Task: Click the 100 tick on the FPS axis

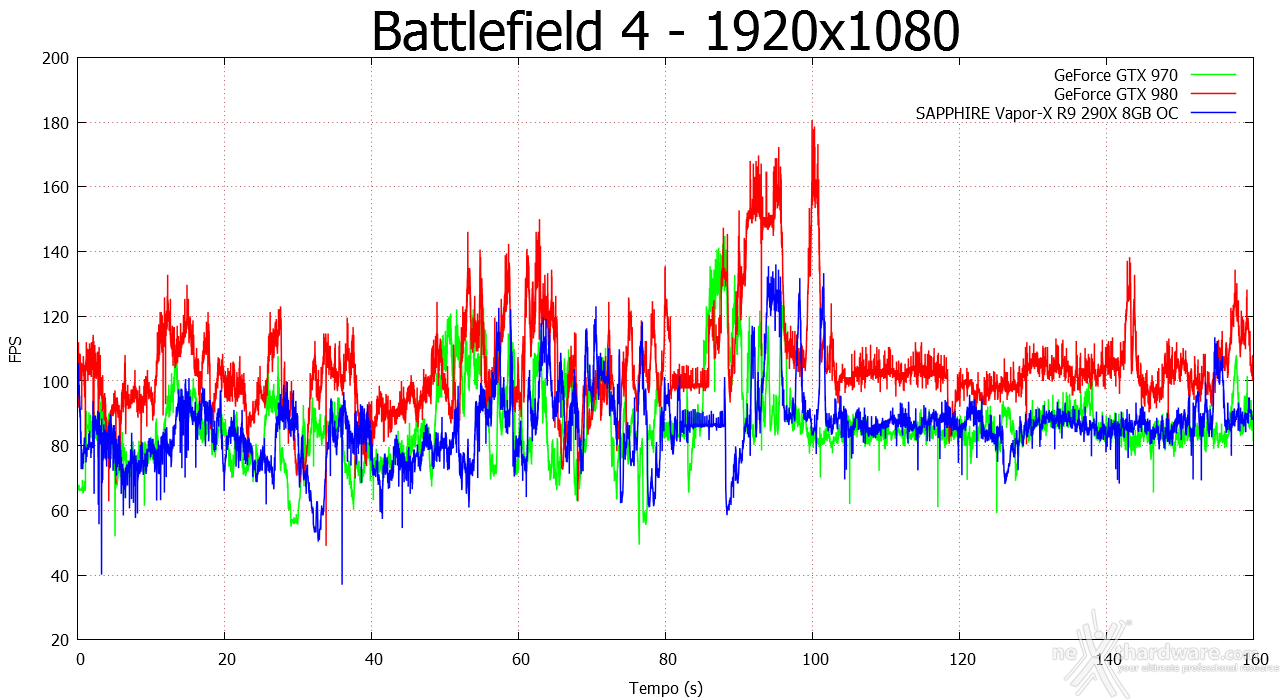Action: (x=58, y=381)
